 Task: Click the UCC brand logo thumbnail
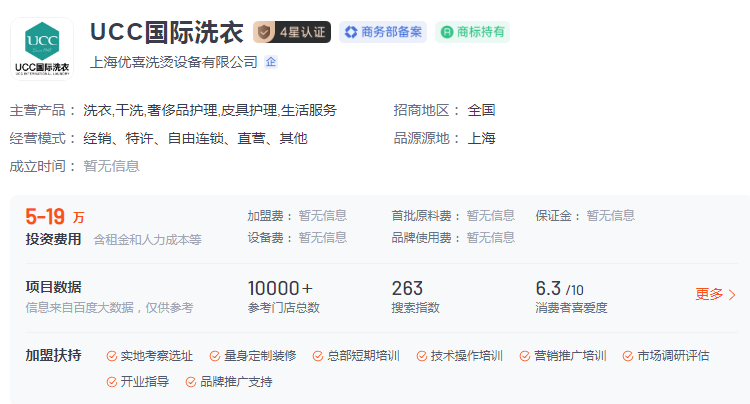[42, 49]
